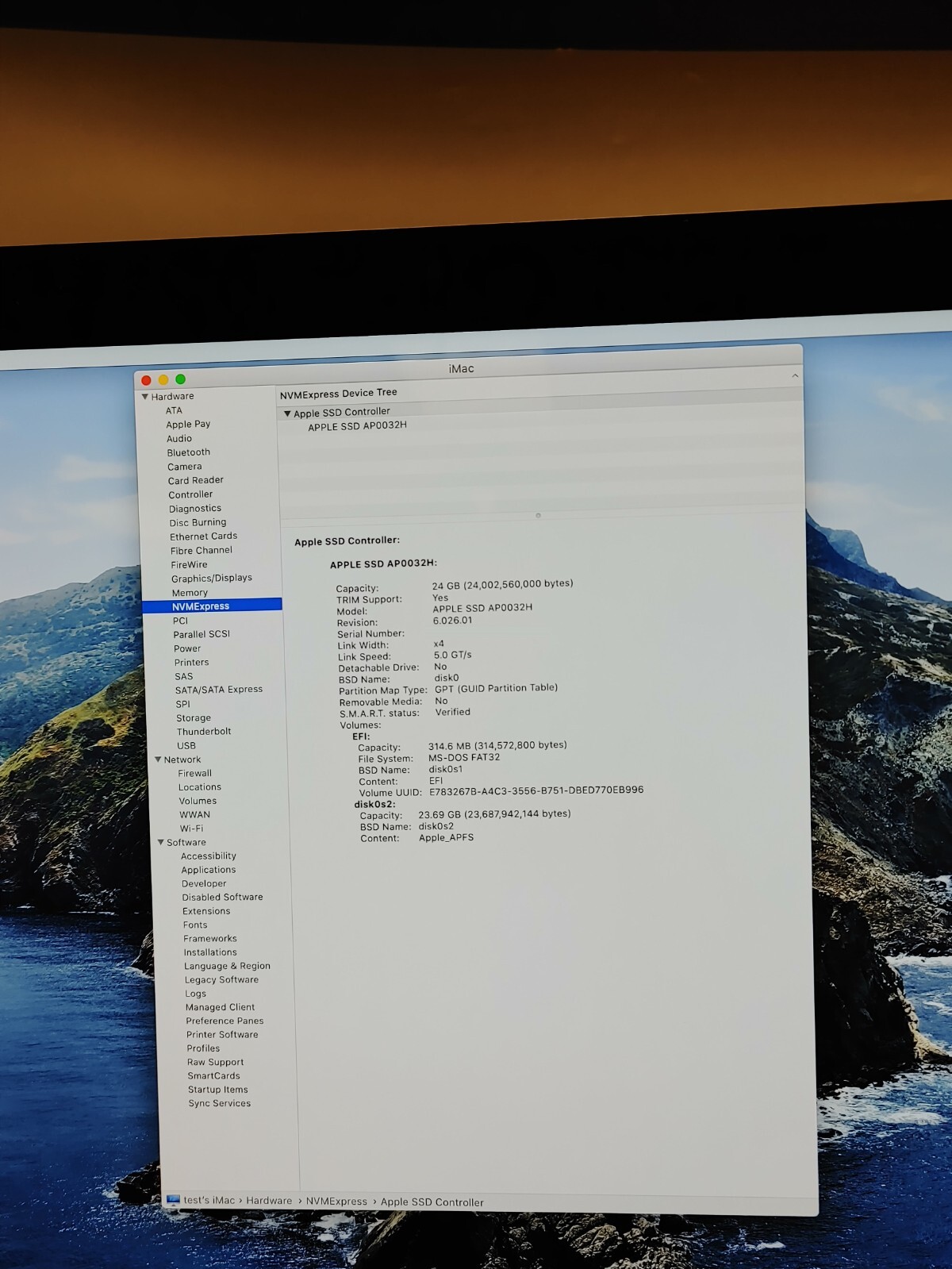Select Printer Software entry

pos(223,1035)
